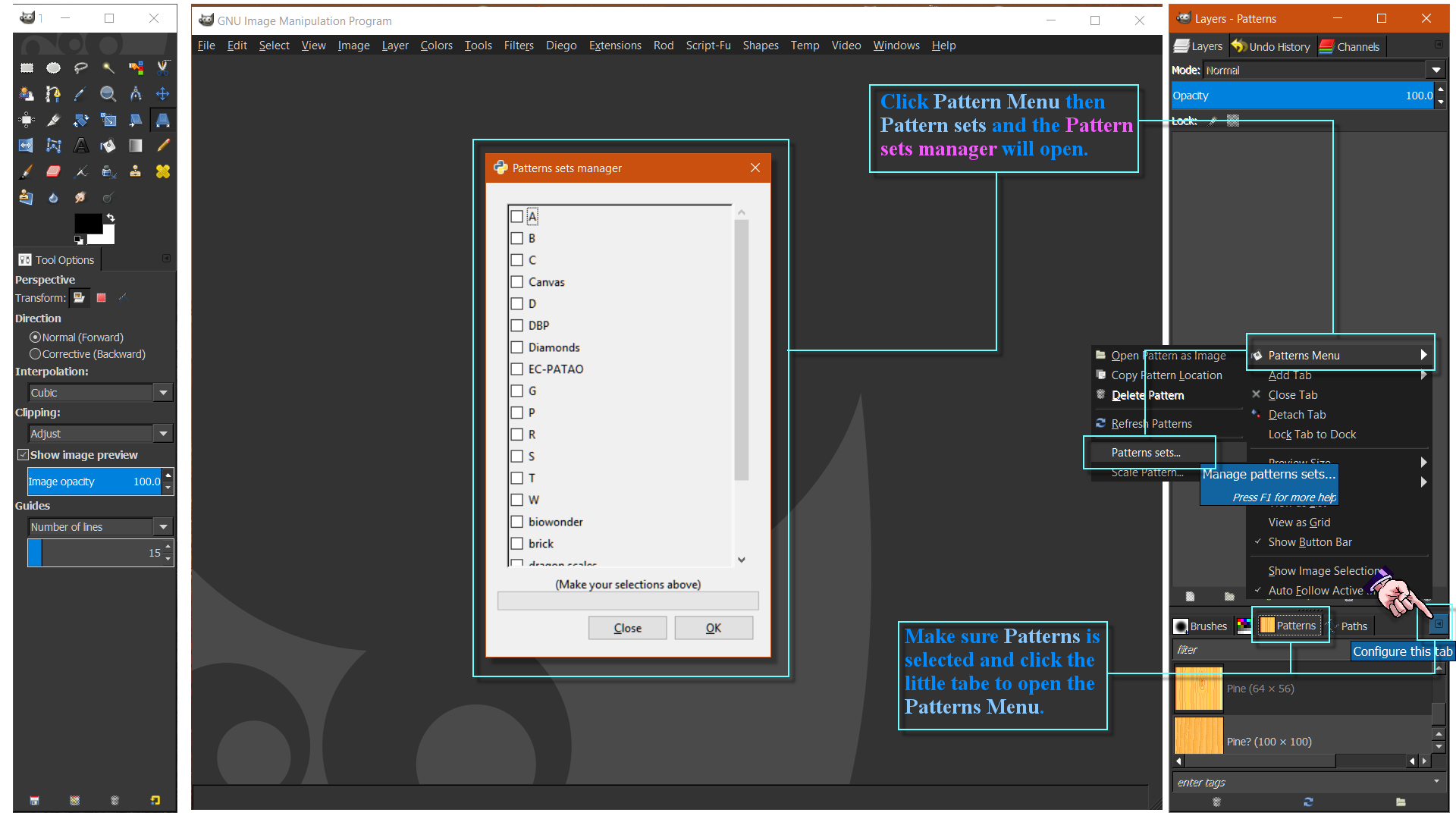
Task: Select the Smudge finger tool
Action: click(80, 197)
